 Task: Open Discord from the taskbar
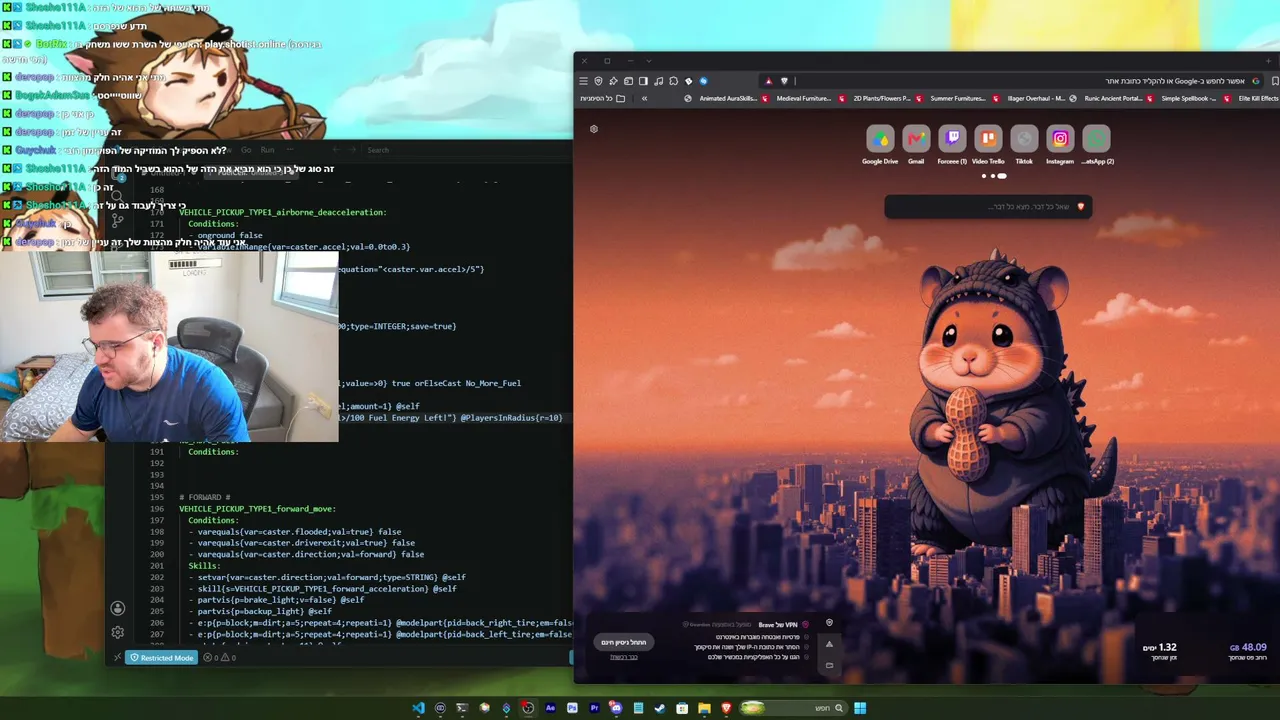616,708
